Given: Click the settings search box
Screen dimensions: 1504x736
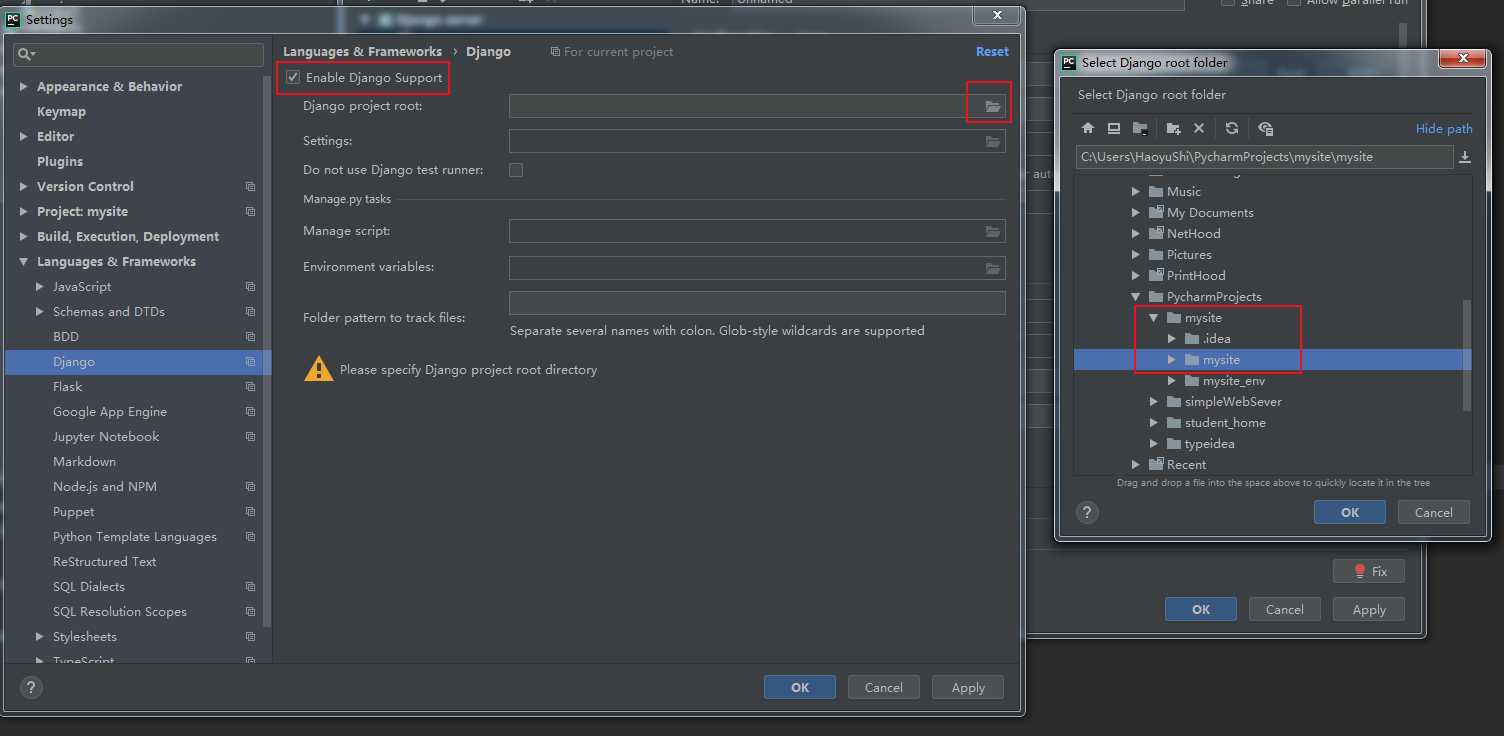Looking at the screenshot, I should (x=139, y=54).
